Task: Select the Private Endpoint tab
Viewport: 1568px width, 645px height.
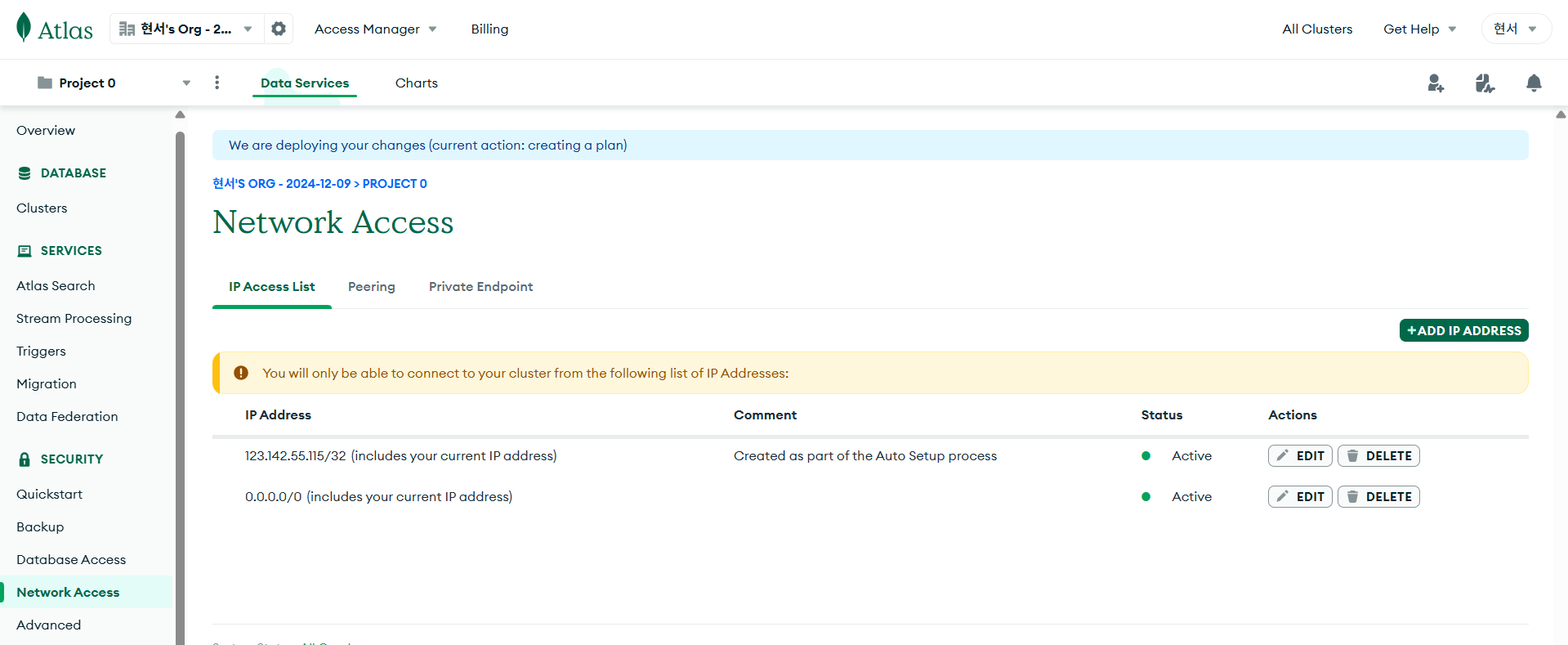Action: [480, 287]
